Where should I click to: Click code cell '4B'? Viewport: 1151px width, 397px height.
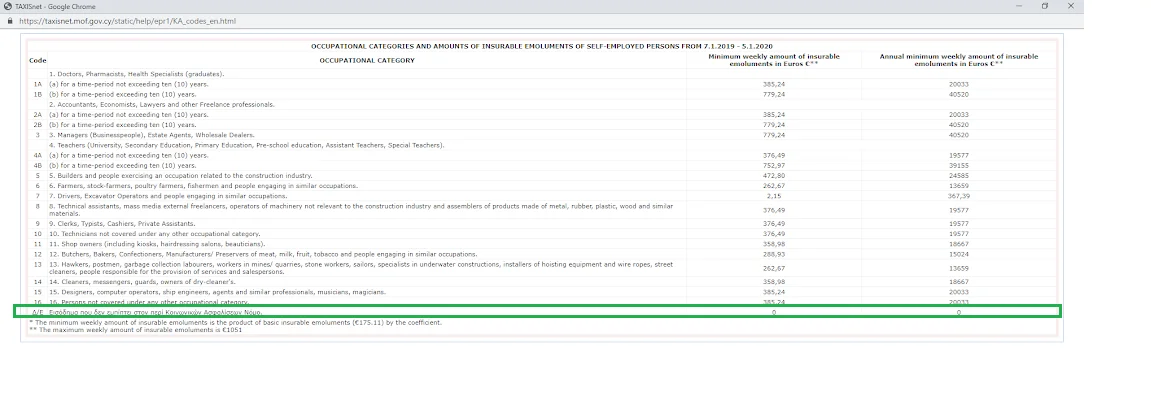(37, 166)
